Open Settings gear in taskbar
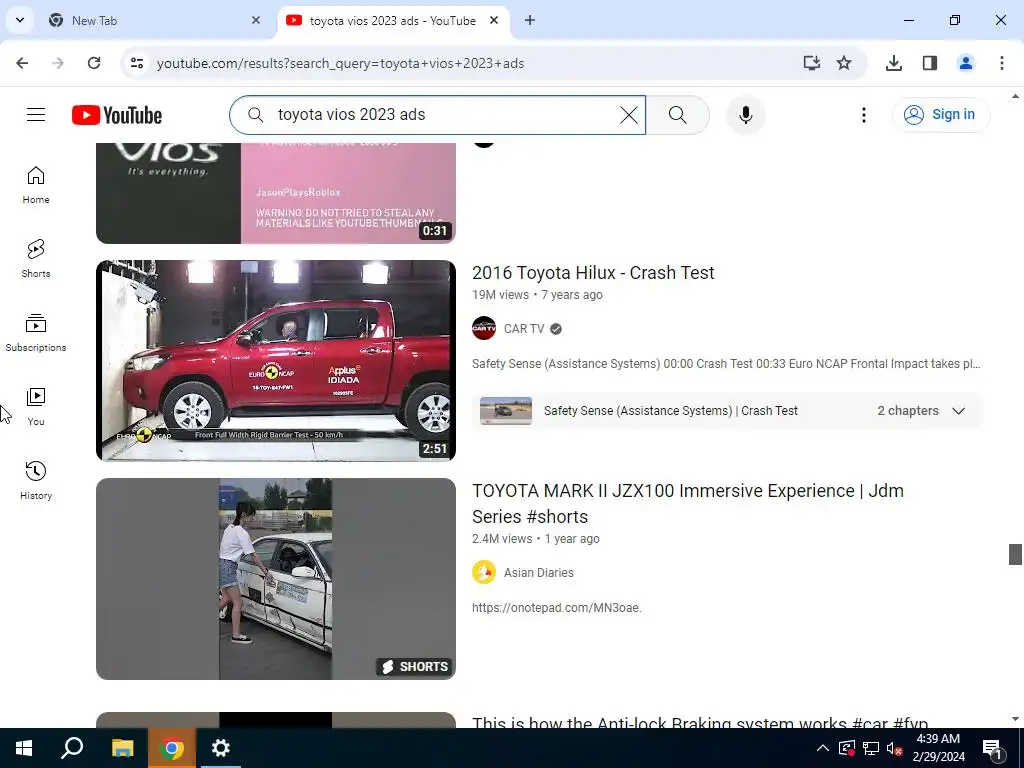This screenshot has width=1024, height=768. click(x=221, y=748)
